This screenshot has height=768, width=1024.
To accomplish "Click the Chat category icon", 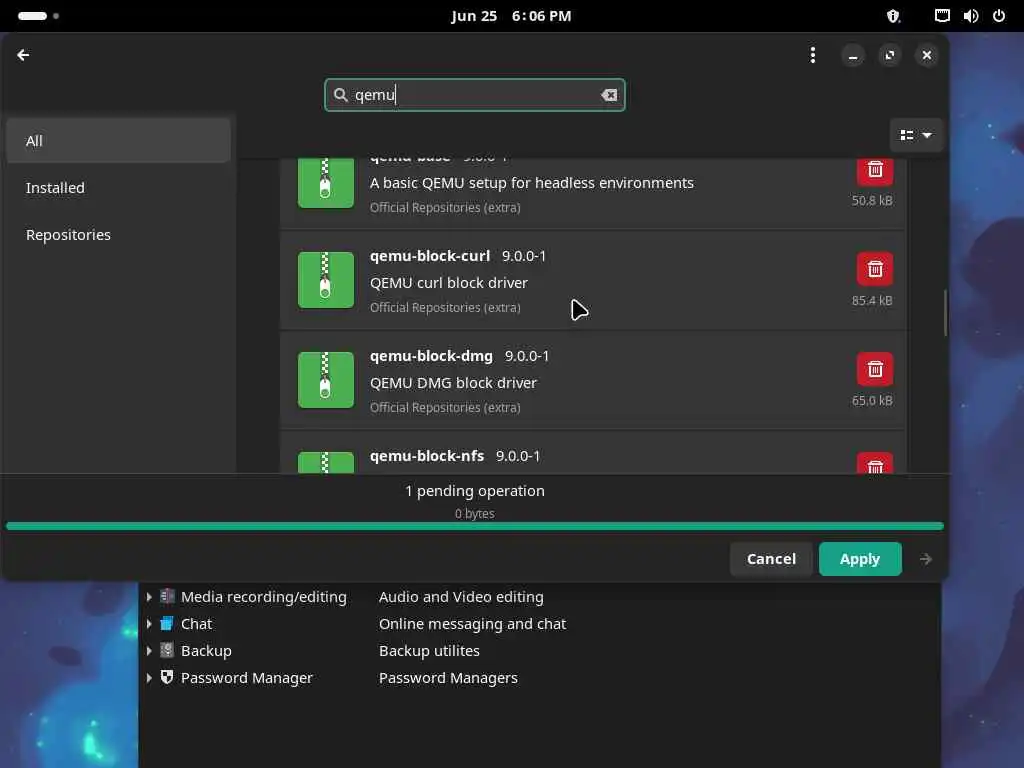I will coord(167,623).
